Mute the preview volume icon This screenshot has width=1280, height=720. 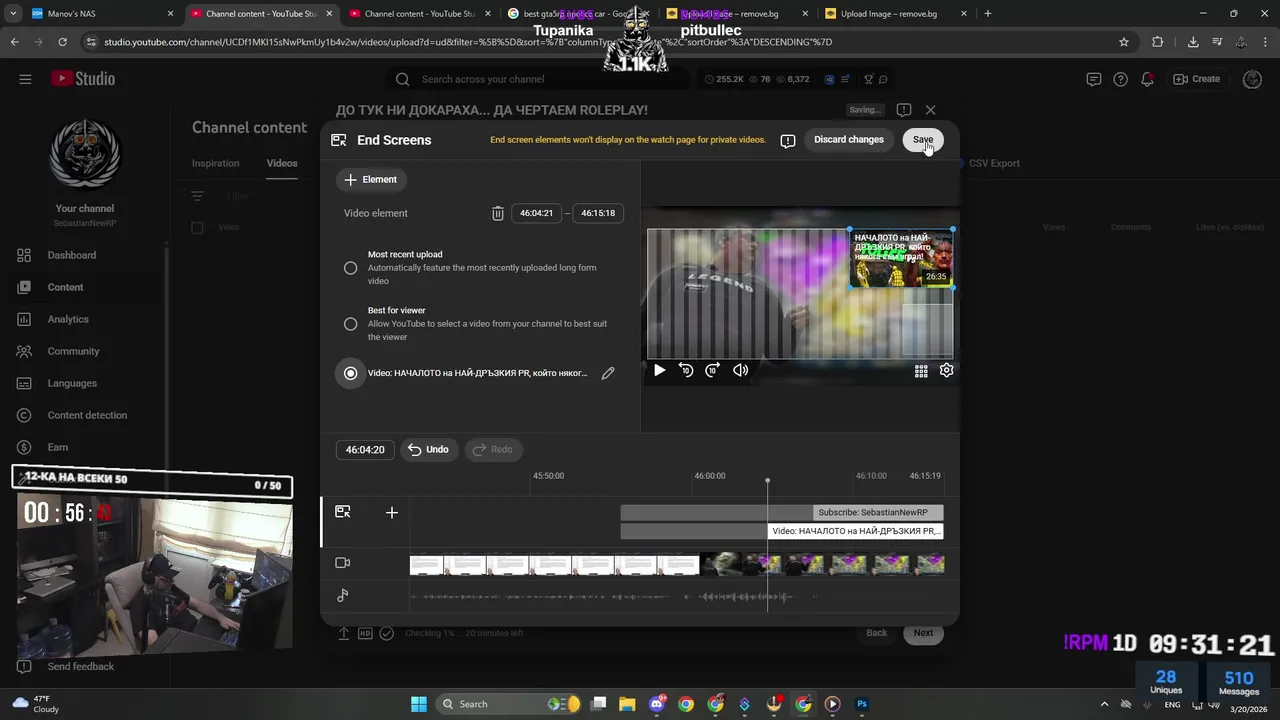(x=740, y=370)
